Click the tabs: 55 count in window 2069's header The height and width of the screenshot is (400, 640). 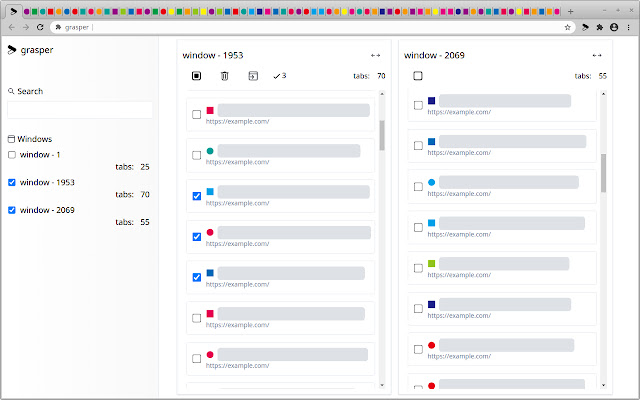(x=591, y=76)
